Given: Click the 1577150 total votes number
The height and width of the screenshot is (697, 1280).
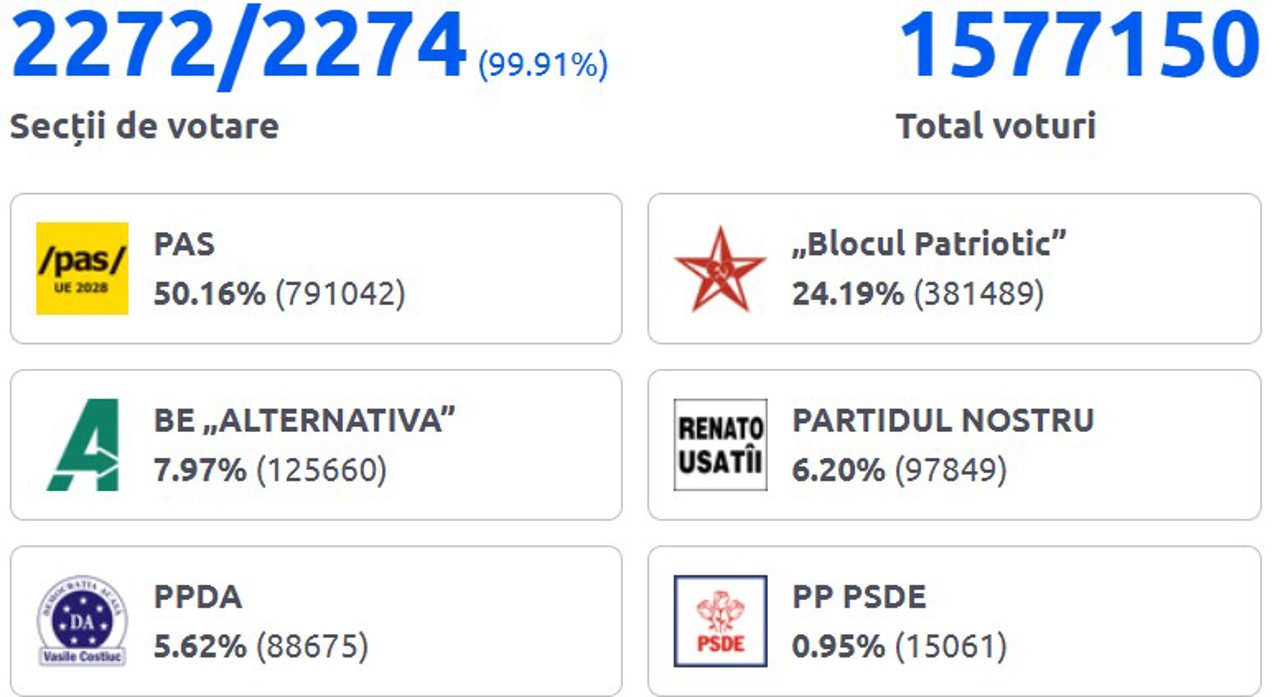Looking at the screenshot, I should click(1078, 45).
